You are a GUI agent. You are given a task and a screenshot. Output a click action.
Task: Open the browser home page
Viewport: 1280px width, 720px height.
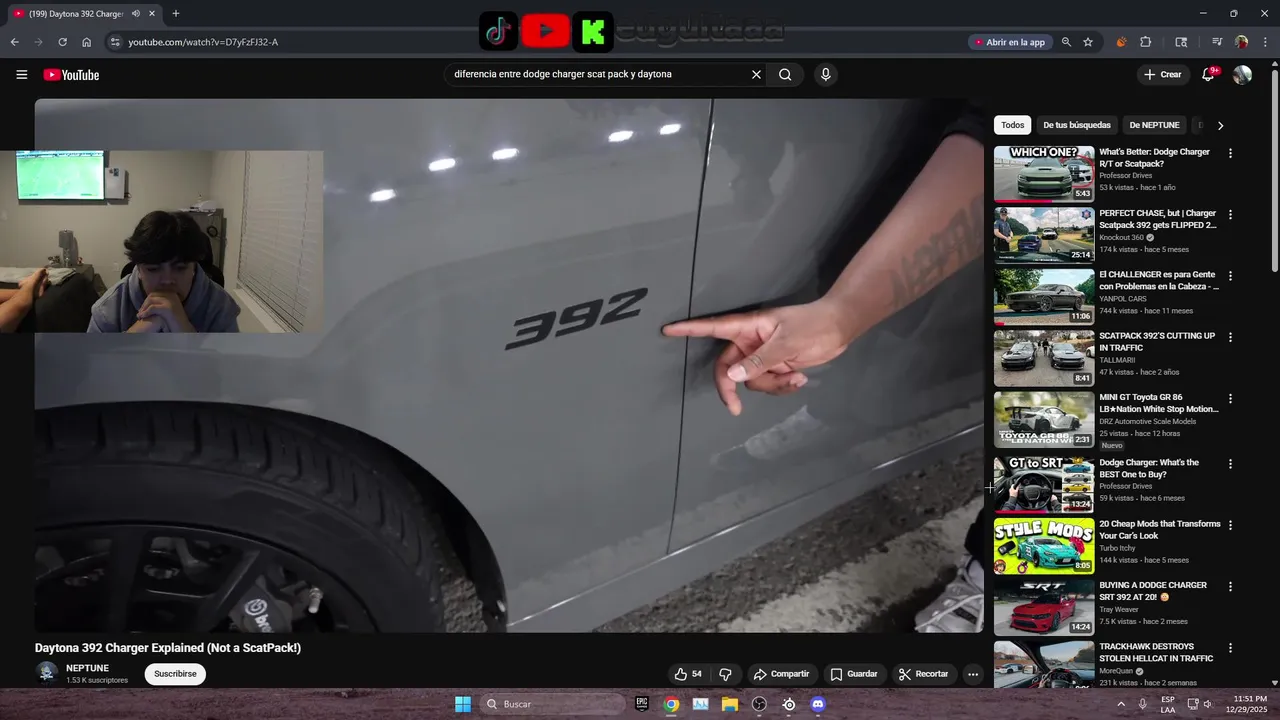(86, 42)
